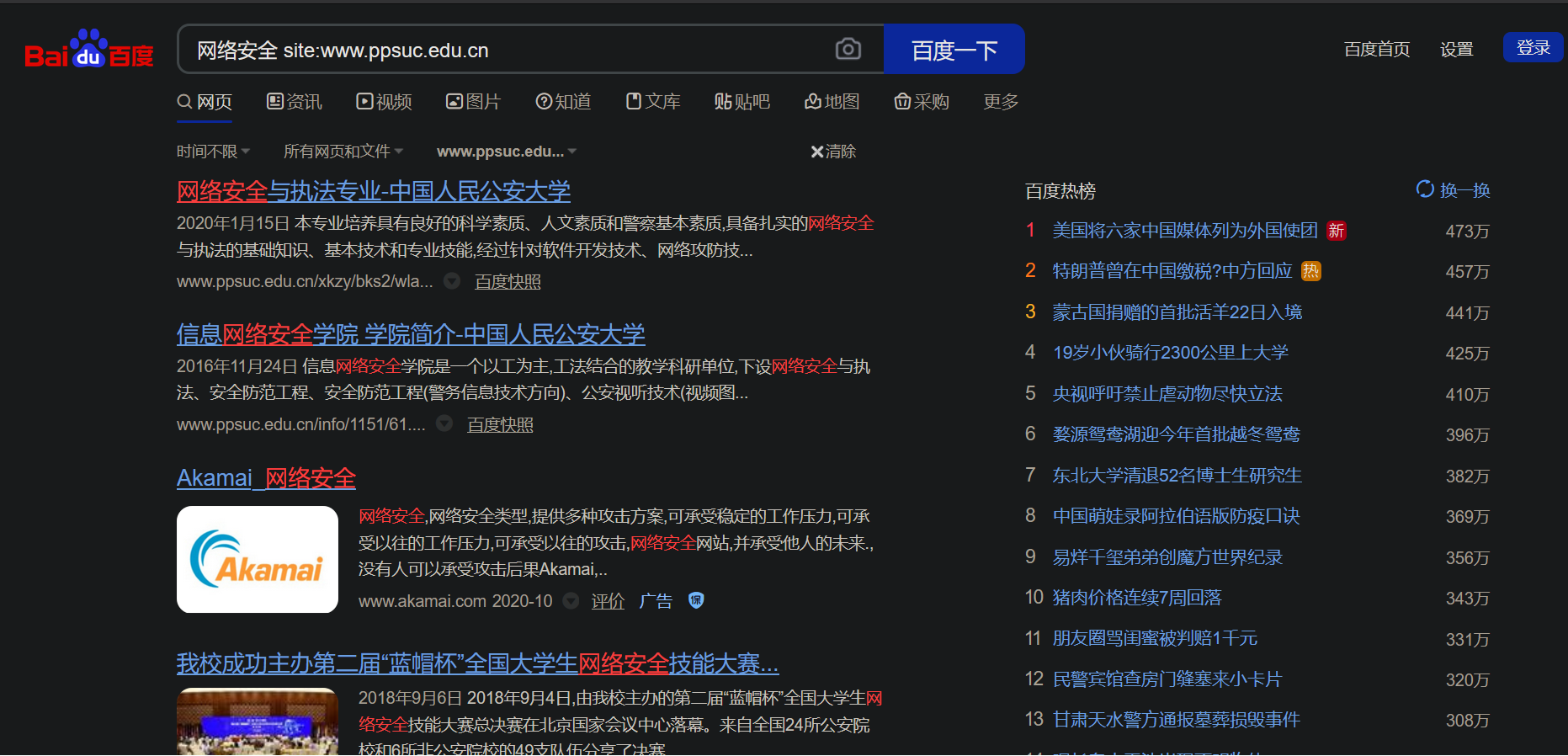
Task: Click the 百度热榜 heading
Action: [1060, 191]
